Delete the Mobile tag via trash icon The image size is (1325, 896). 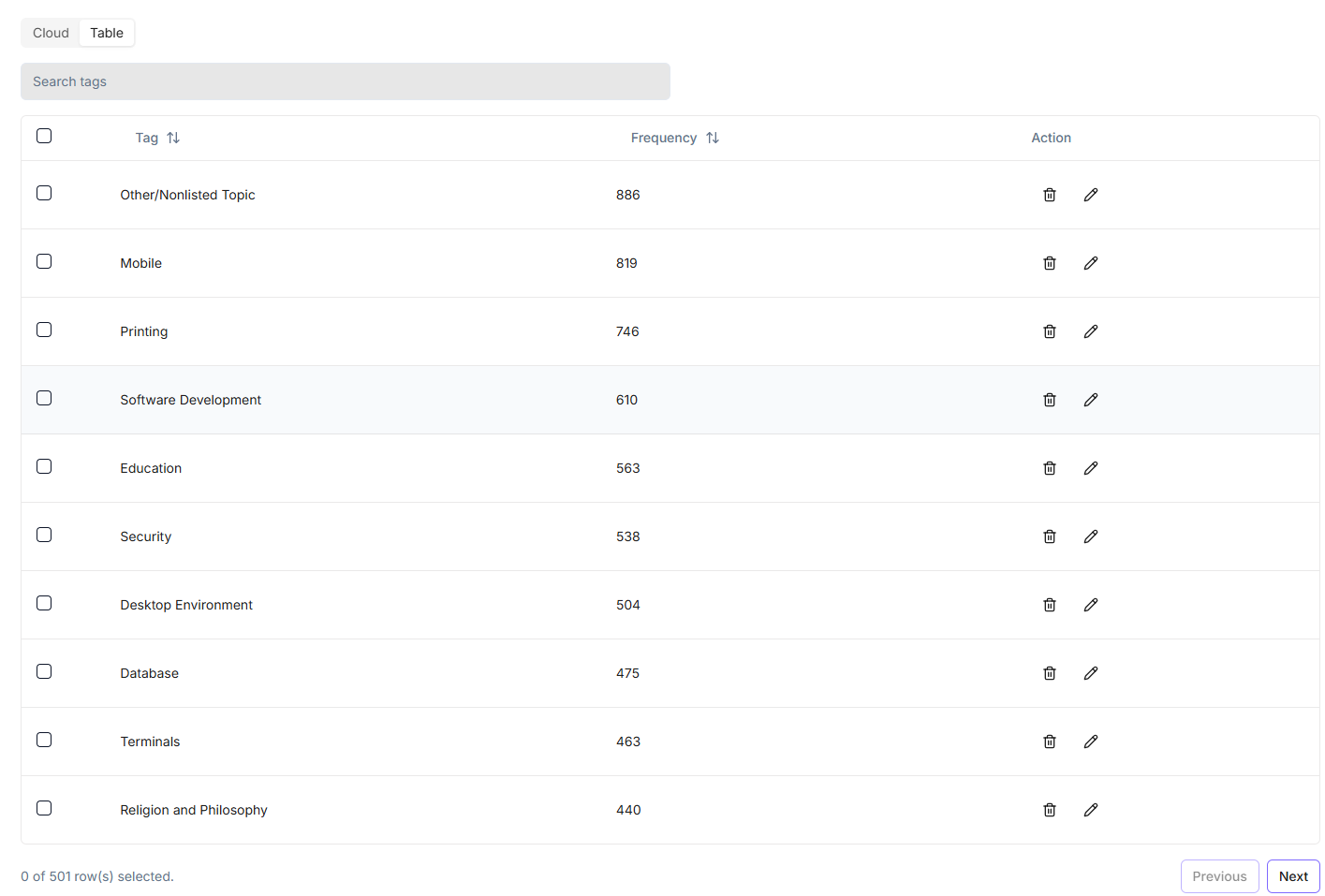click(1049, 263)
